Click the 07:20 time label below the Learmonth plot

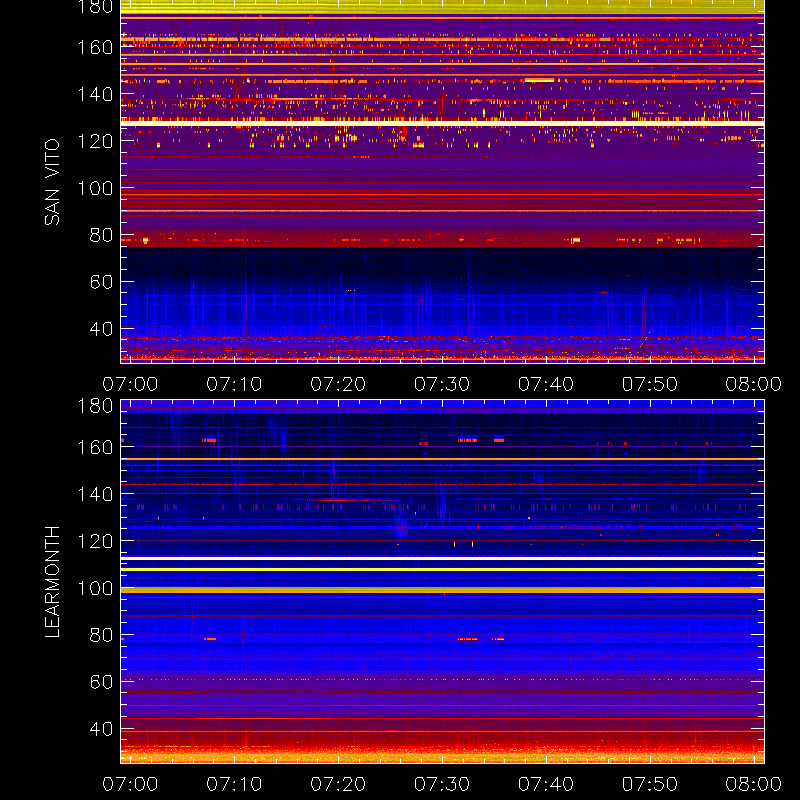click(x=338, y=784)
